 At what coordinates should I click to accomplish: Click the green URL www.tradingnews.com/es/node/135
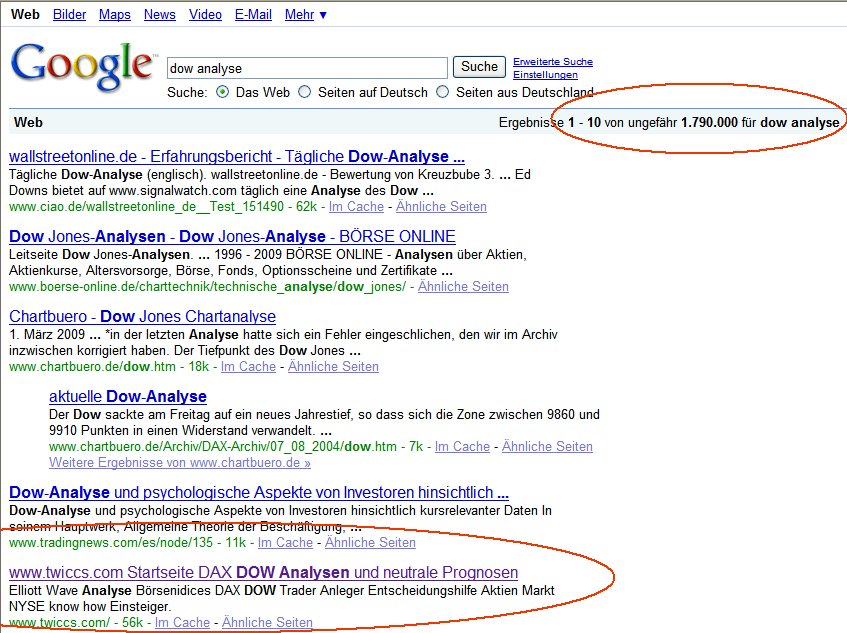111,543
